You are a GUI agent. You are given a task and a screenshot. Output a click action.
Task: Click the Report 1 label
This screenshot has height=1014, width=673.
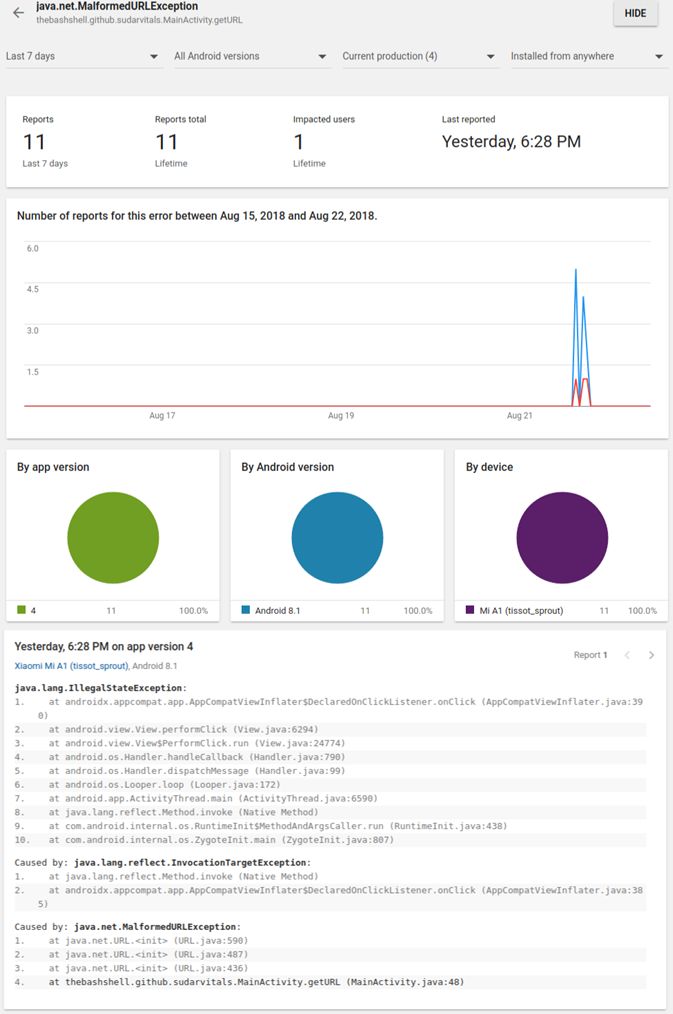coord(590,655)
